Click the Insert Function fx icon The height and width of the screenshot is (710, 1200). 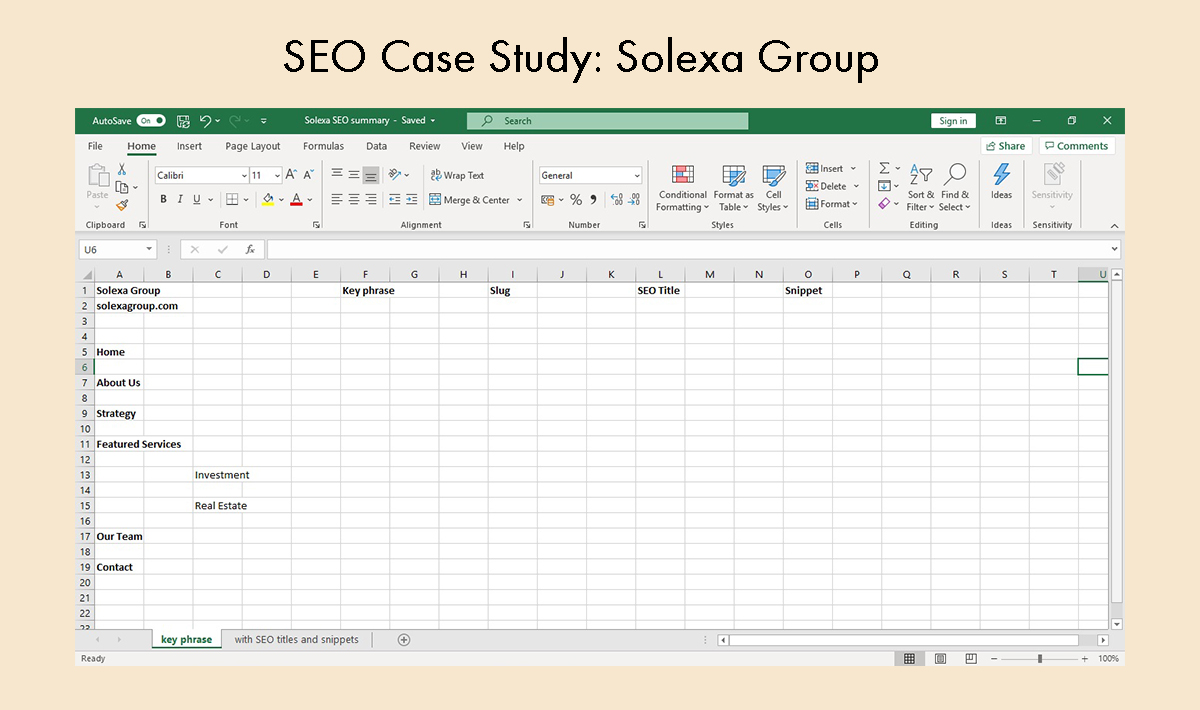[x=250, y=249]
